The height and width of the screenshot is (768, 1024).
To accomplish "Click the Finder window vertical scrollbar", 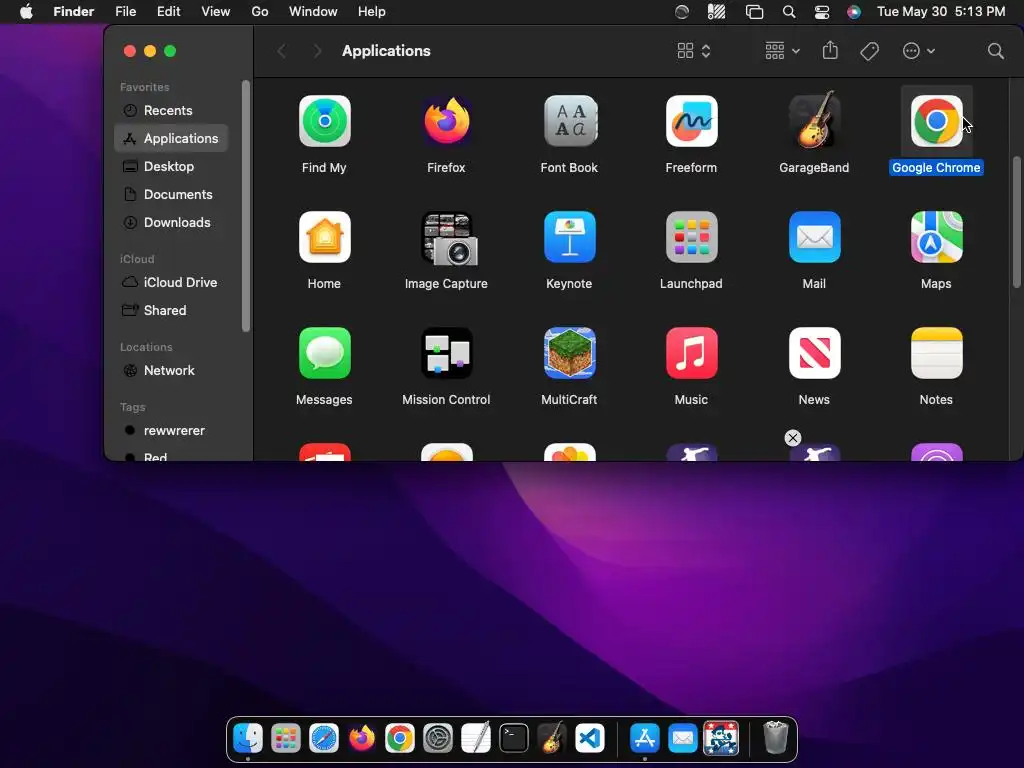I will pos(1016,222).
